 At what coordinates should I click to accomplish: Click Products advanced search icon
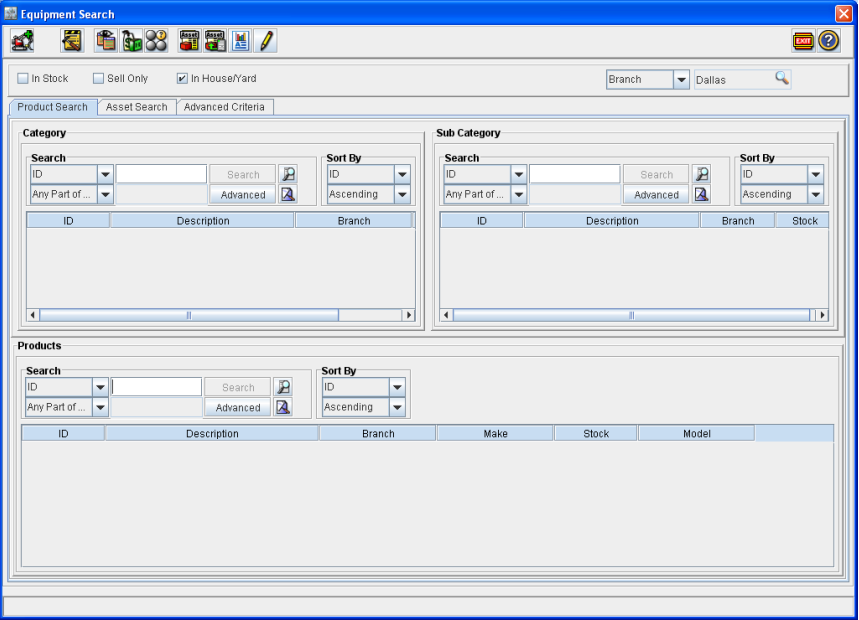tap(283, 407)
